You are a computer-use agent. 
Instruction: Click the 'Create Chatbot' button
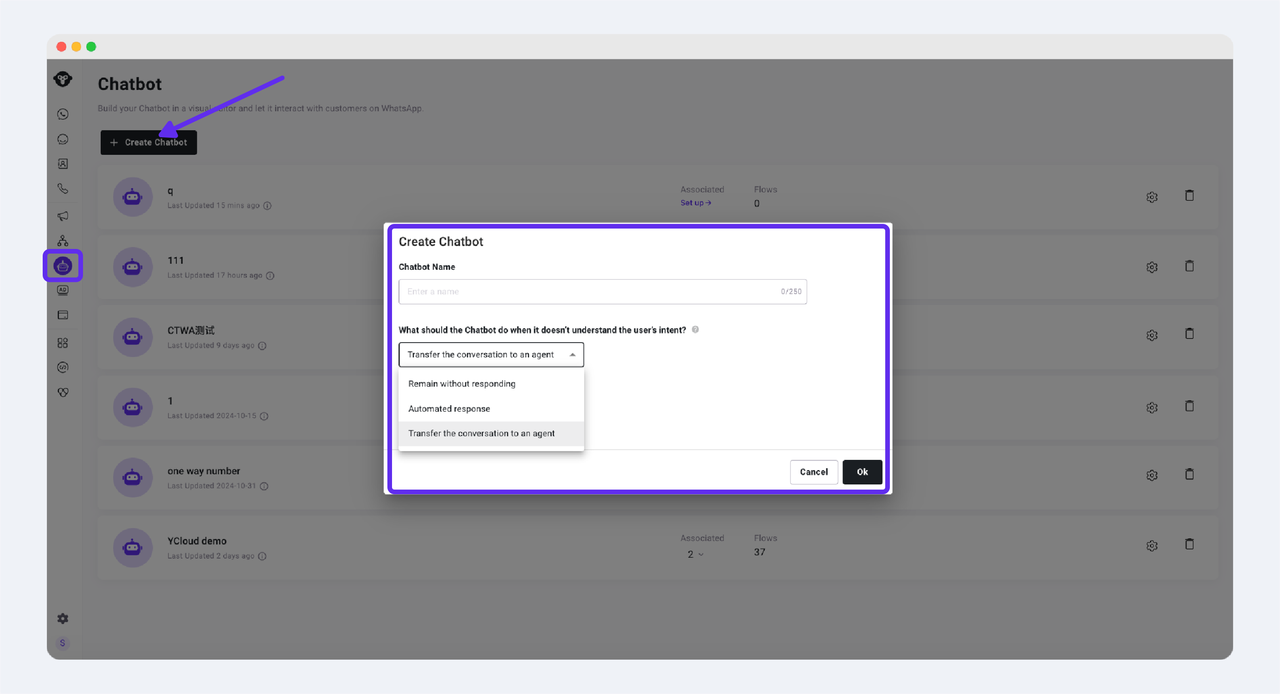149,143
